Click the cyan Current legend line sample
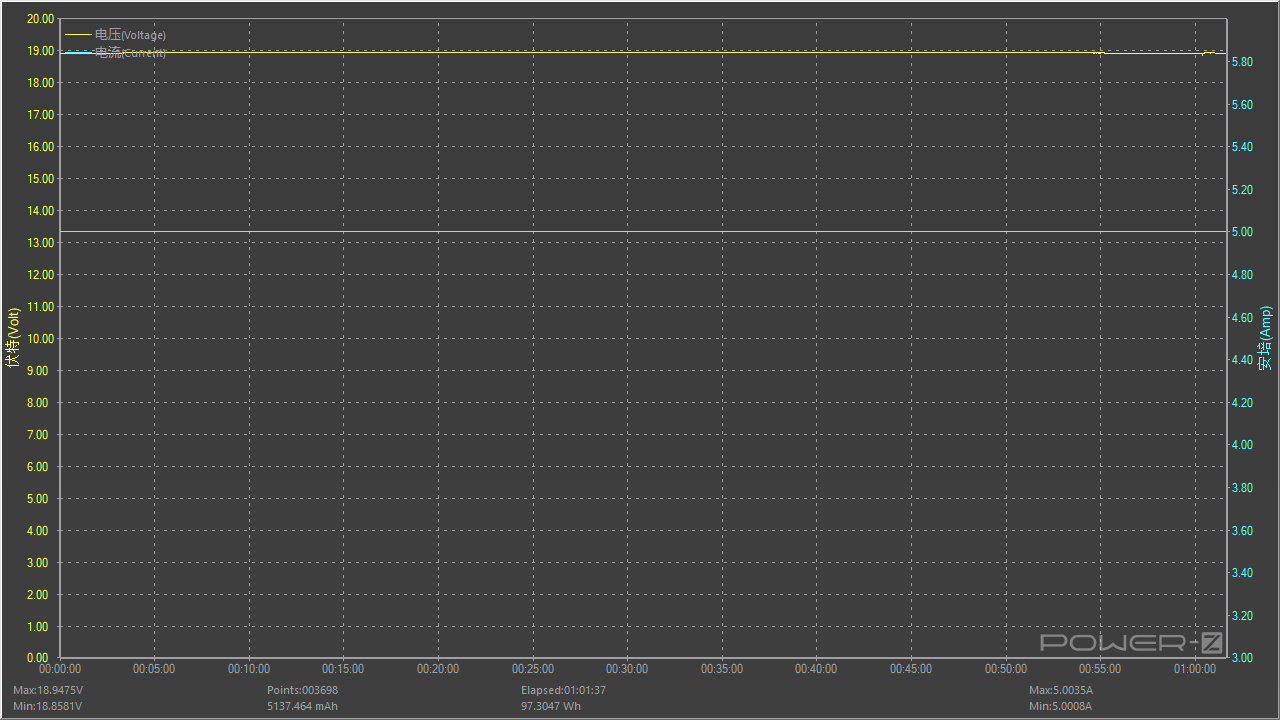Screen dimensions: 1280x720 [x=77, y=53]
